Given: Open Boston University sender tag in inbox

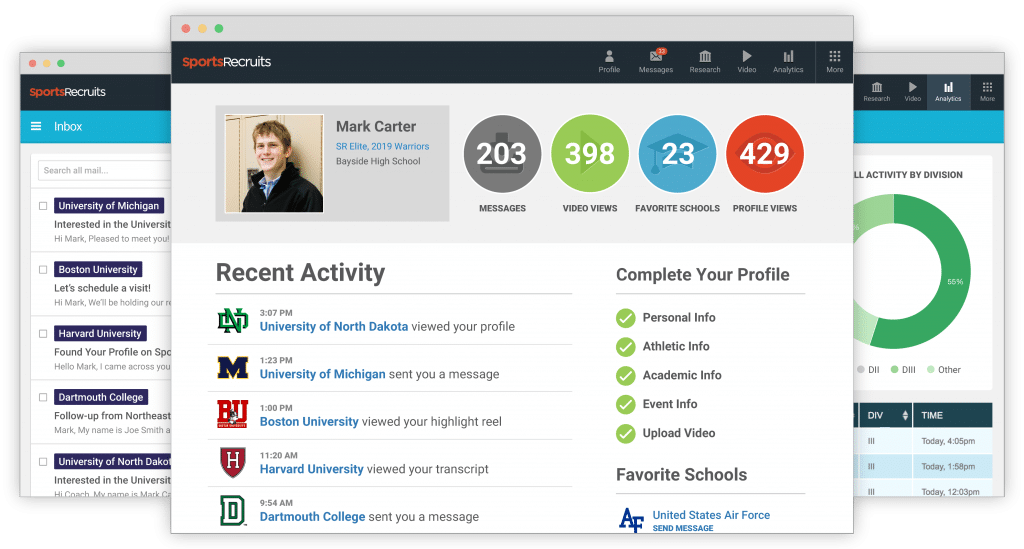Looking at the screenshot, I should pyautogui.click(x=98, y=270).
